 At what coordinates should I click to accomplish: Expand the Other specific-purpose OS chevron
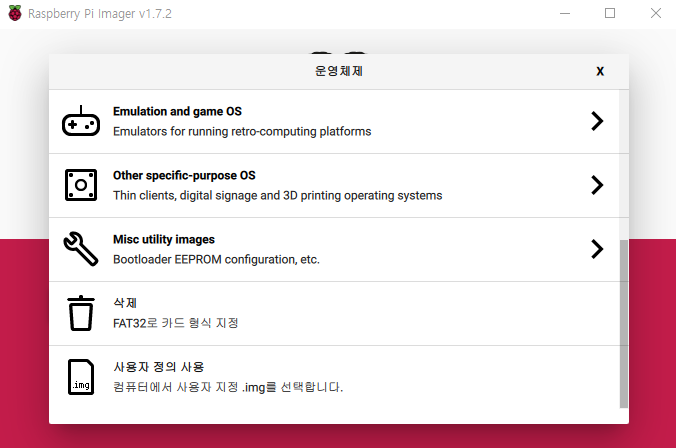[597, 185]
